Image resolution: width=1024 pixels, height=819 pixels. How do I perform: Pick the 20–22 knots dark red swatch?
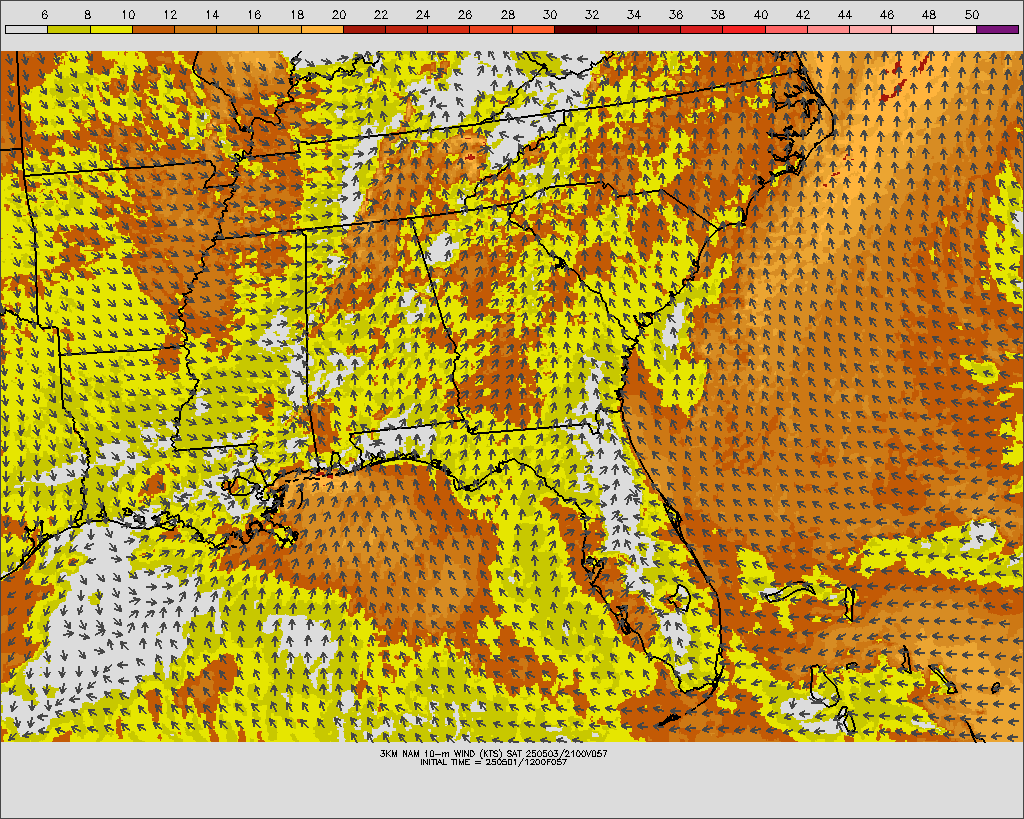(x=364, y=29)
